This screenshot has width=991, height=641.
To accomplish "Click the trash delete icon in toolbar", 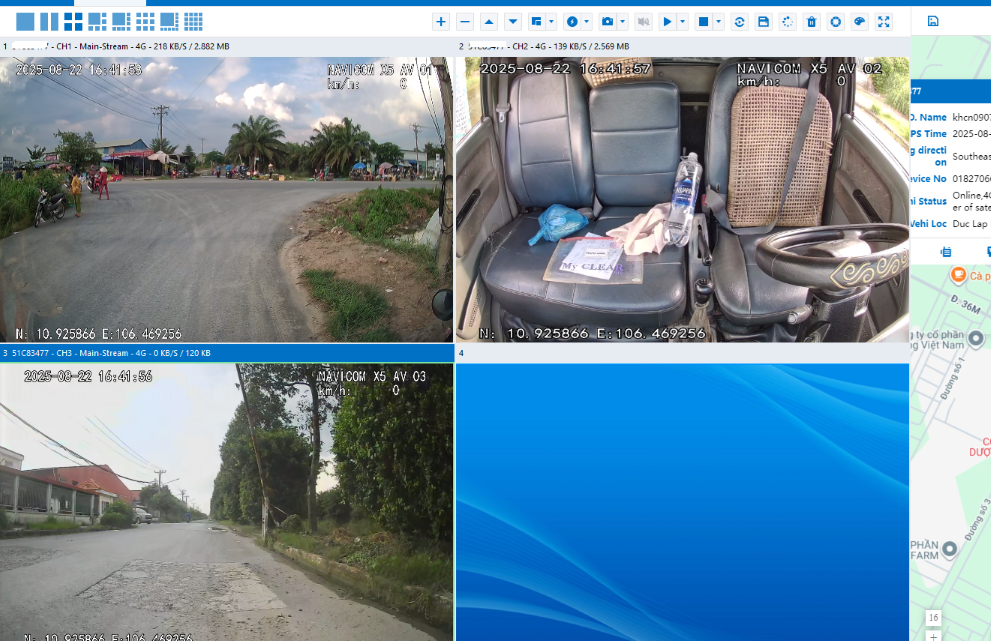I will (x=811, y=22).
